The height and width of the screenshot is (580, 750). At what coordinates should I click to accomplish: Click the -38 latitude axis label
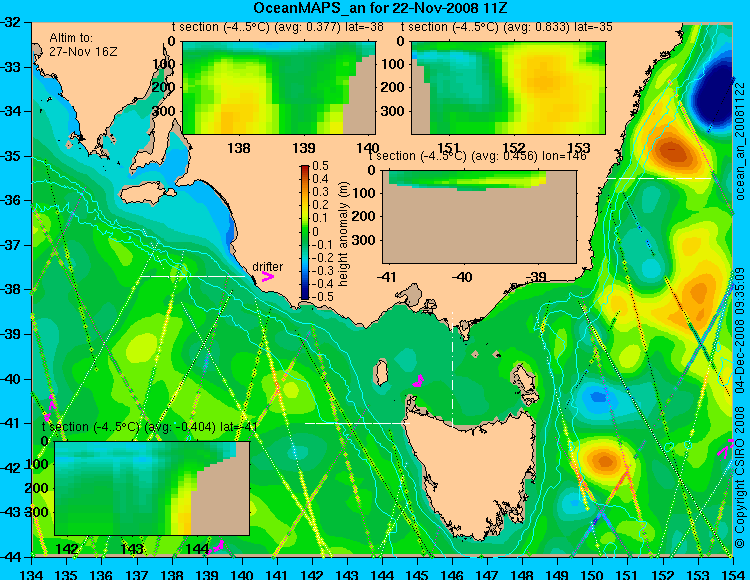(11, 289)
